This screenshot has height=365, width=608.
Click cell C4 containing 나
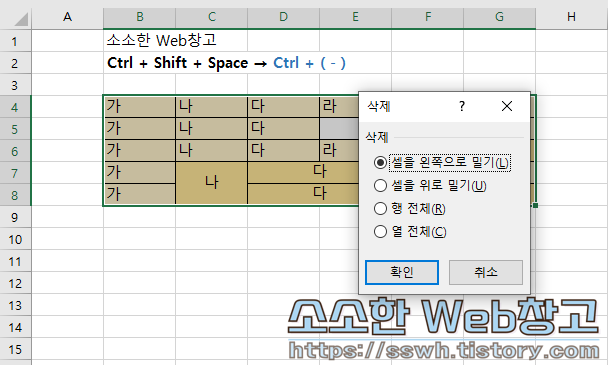212,107
